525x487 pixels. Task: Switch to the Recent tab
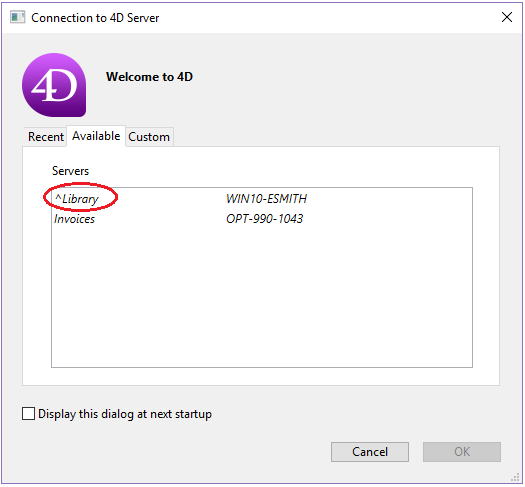point(46,137)
